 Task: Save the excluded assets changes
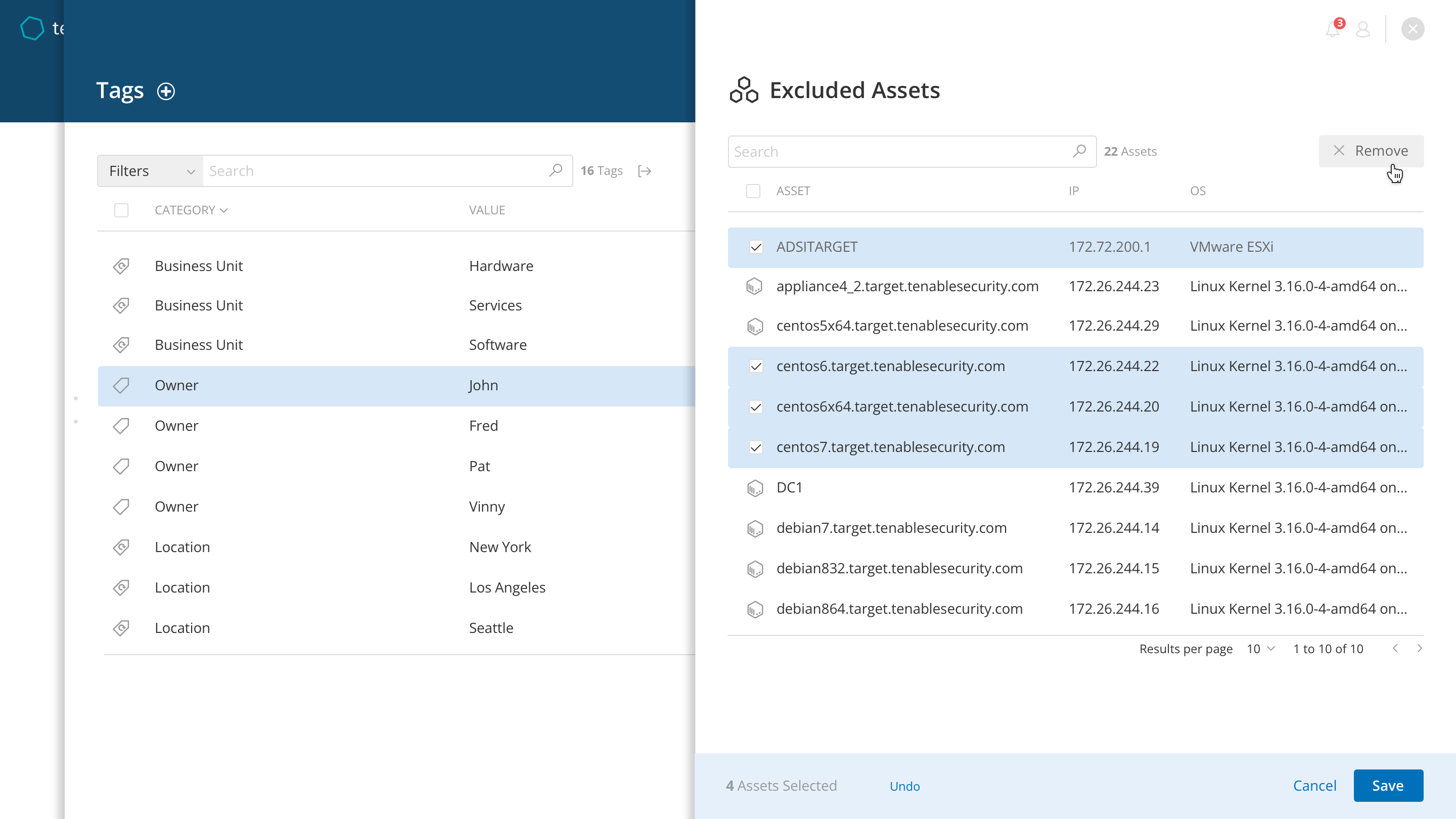(x=1388, y=785)
